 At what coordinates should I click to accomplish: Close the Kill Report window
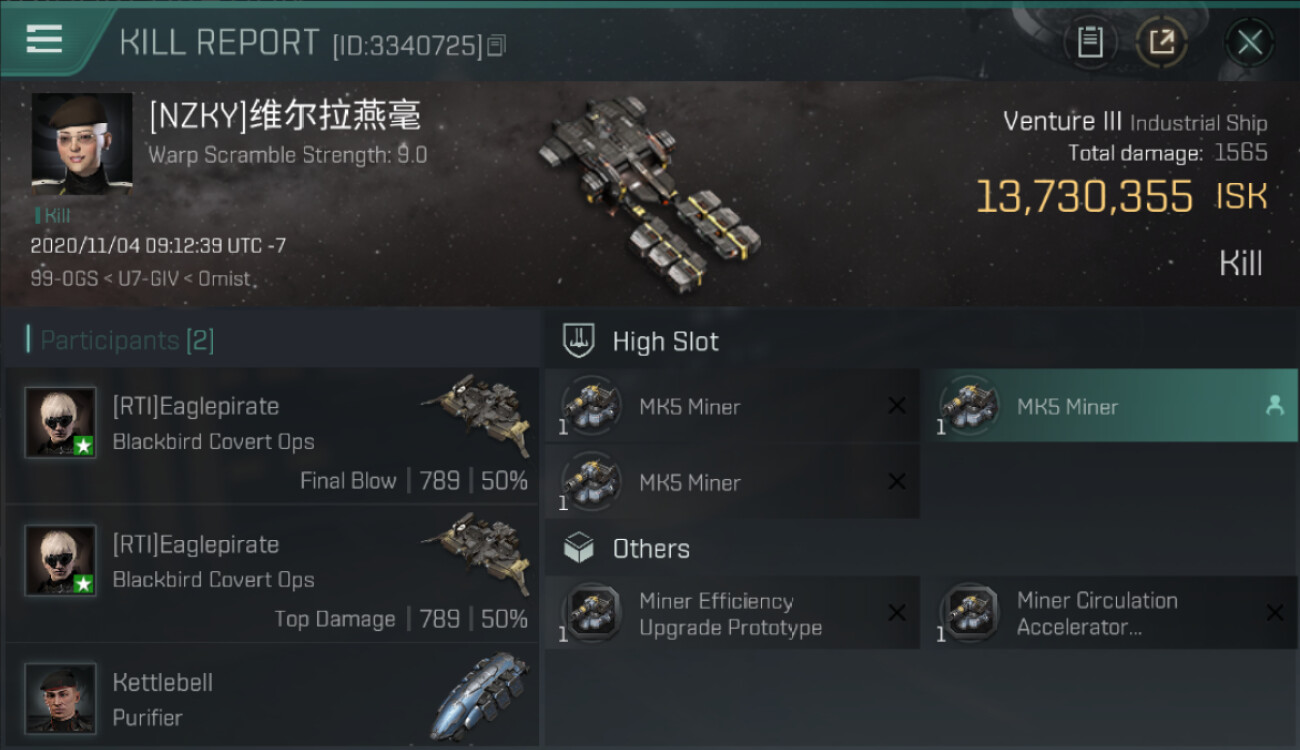[x=1249, y=42]
